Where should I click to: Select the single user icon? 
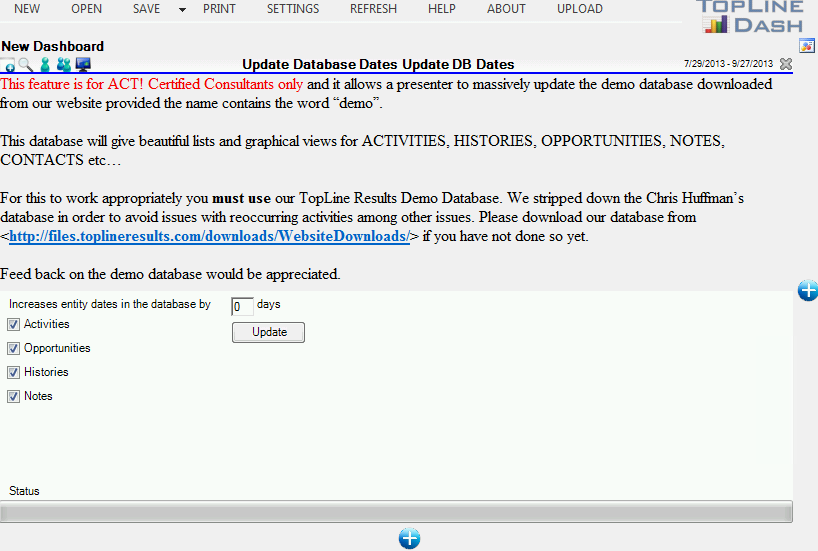pos(45,65)
